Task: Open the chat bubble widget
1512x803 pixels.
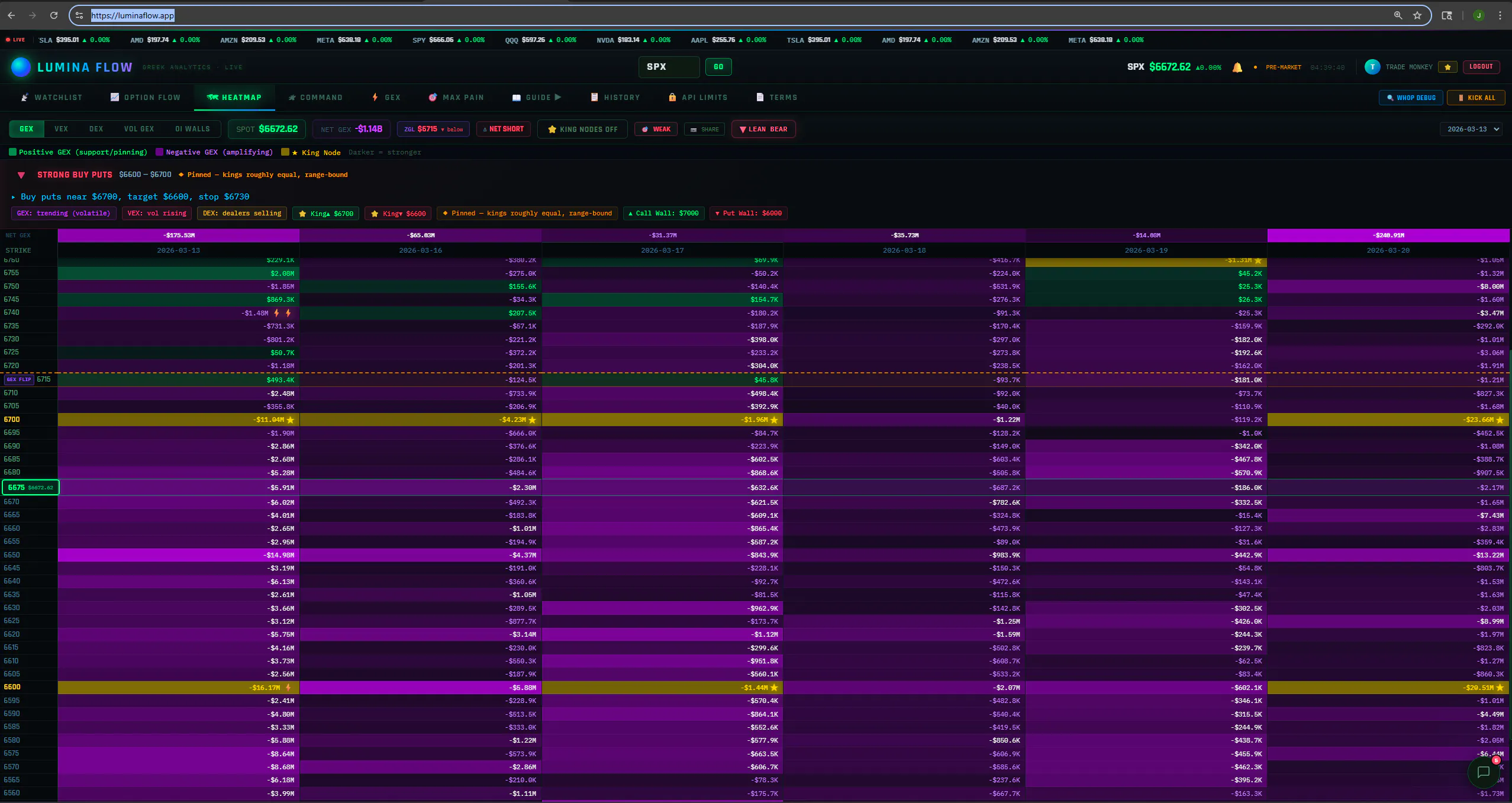Action: click(1484, 772)
